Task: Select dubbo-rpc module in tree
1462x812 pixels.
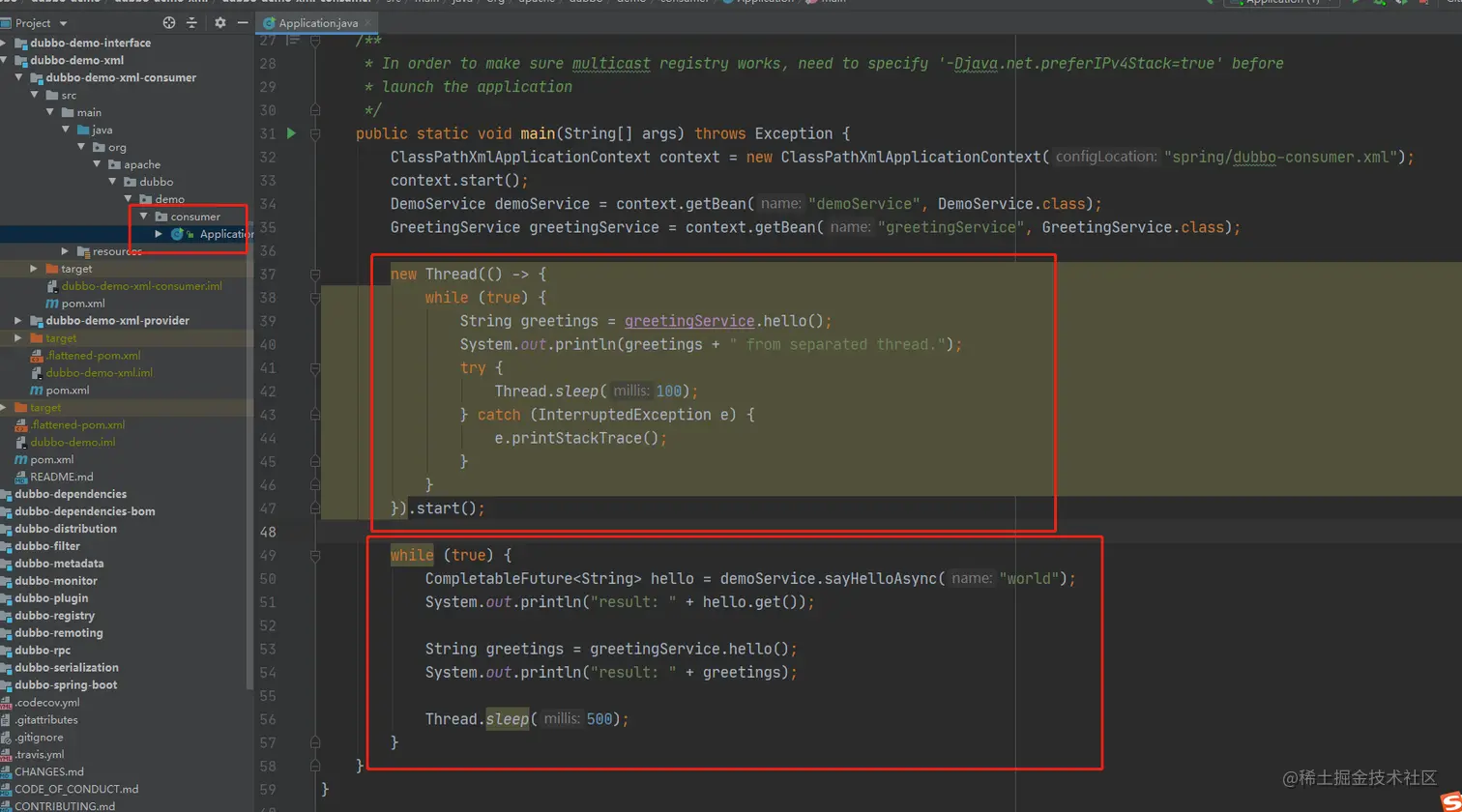Action: point(43,651)
